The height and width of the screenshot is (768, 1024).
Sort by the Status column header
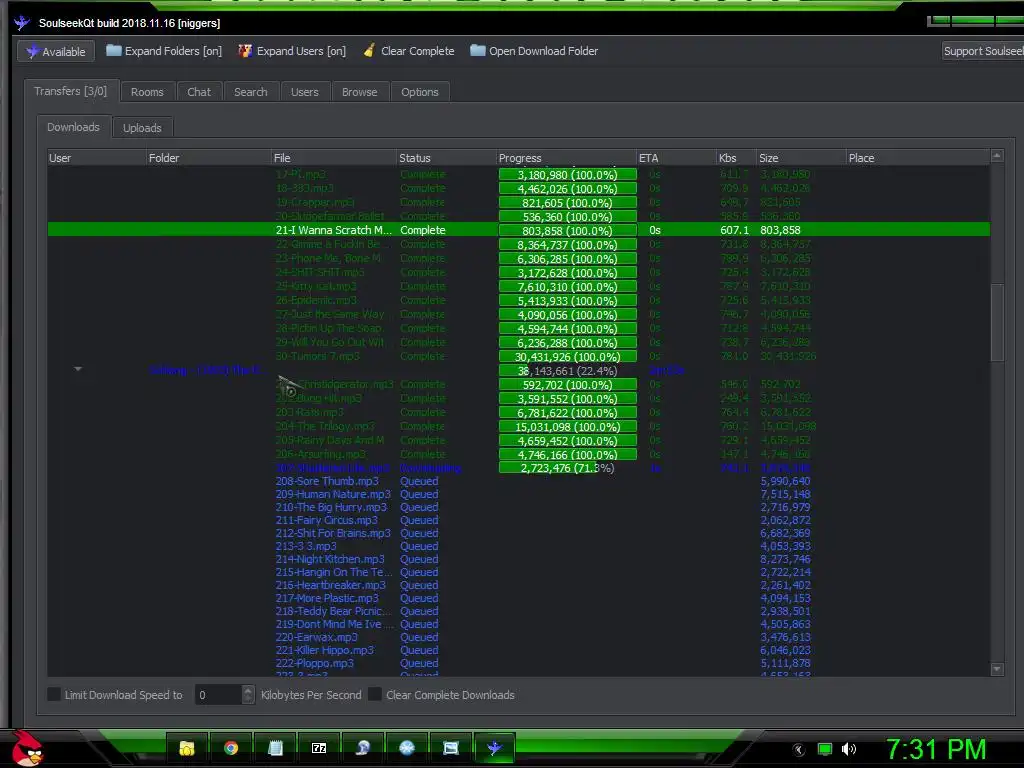(447, 158)
